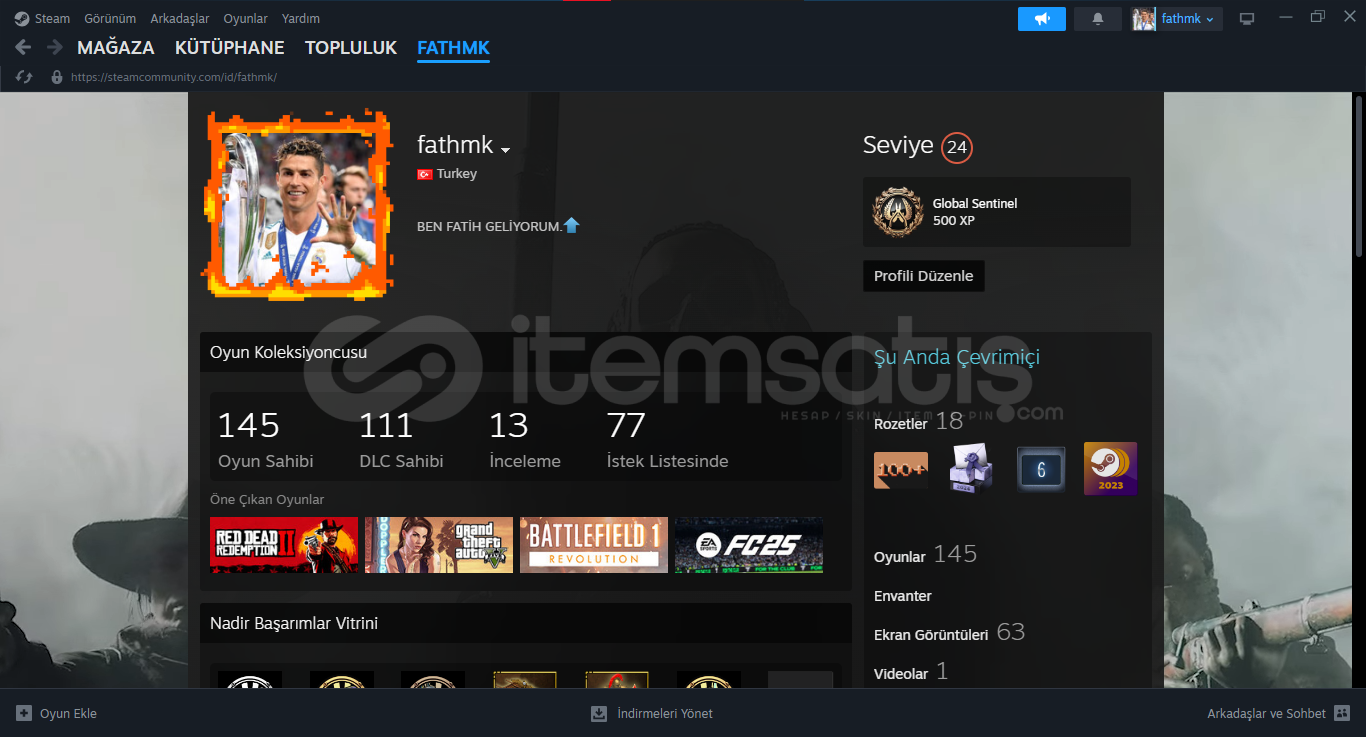Expand the fathmk name history dropdown
Screen dimensions: 1366x737
click(x=505, y=150)
